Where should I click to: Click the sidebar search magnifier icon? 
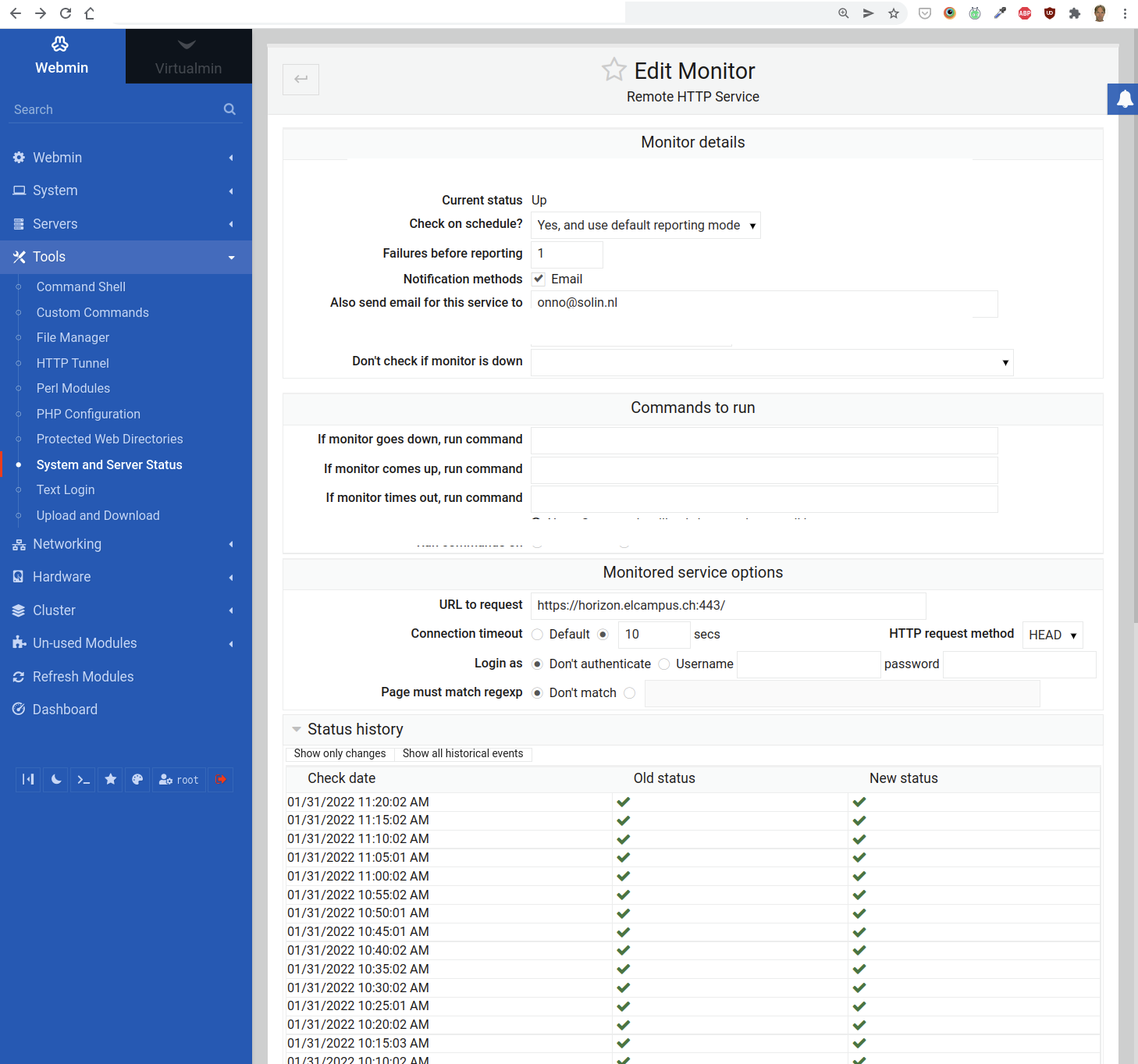(229, 109)
